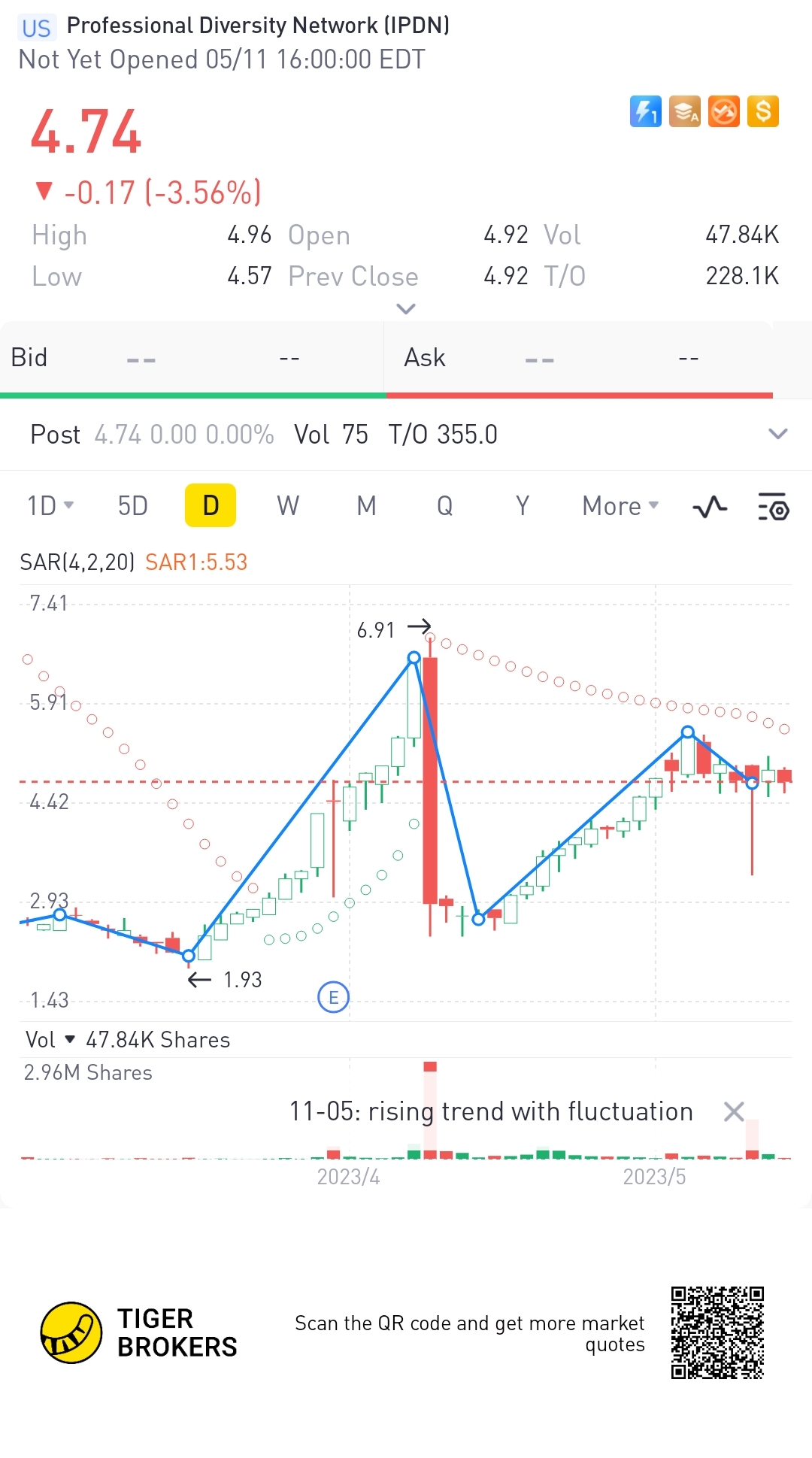Viewport: 812px width, 1458px height.
Task: Open chart settings gear-list icon
Action: point(773,507)
